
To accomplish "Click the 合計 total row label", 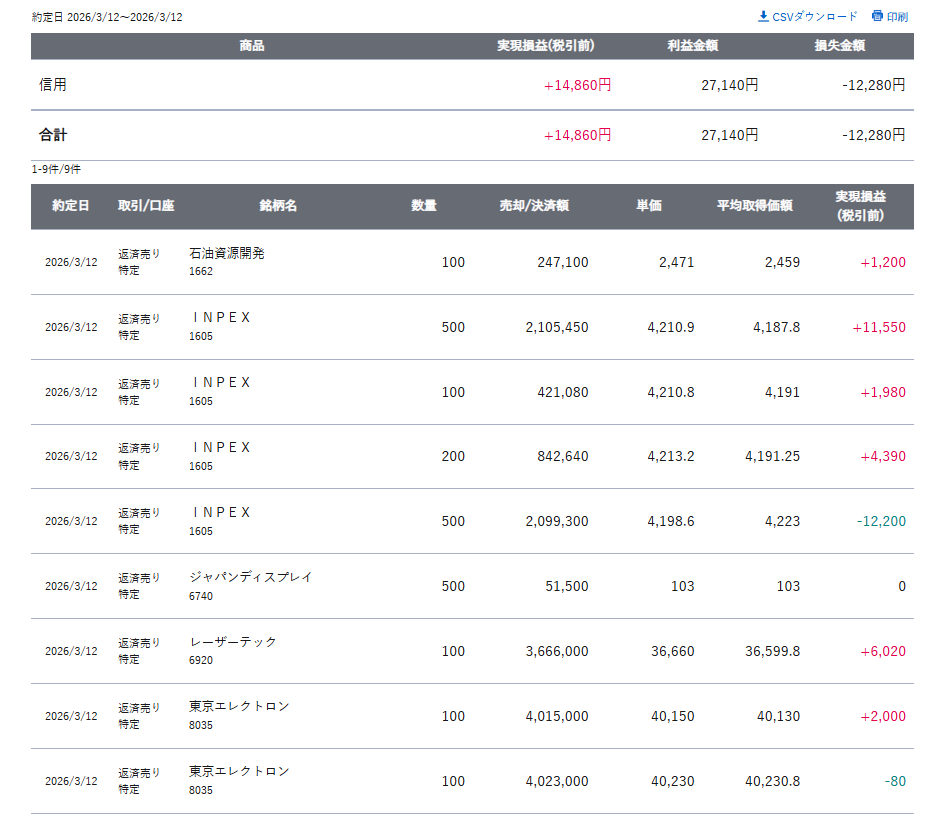I will point(53,135).
